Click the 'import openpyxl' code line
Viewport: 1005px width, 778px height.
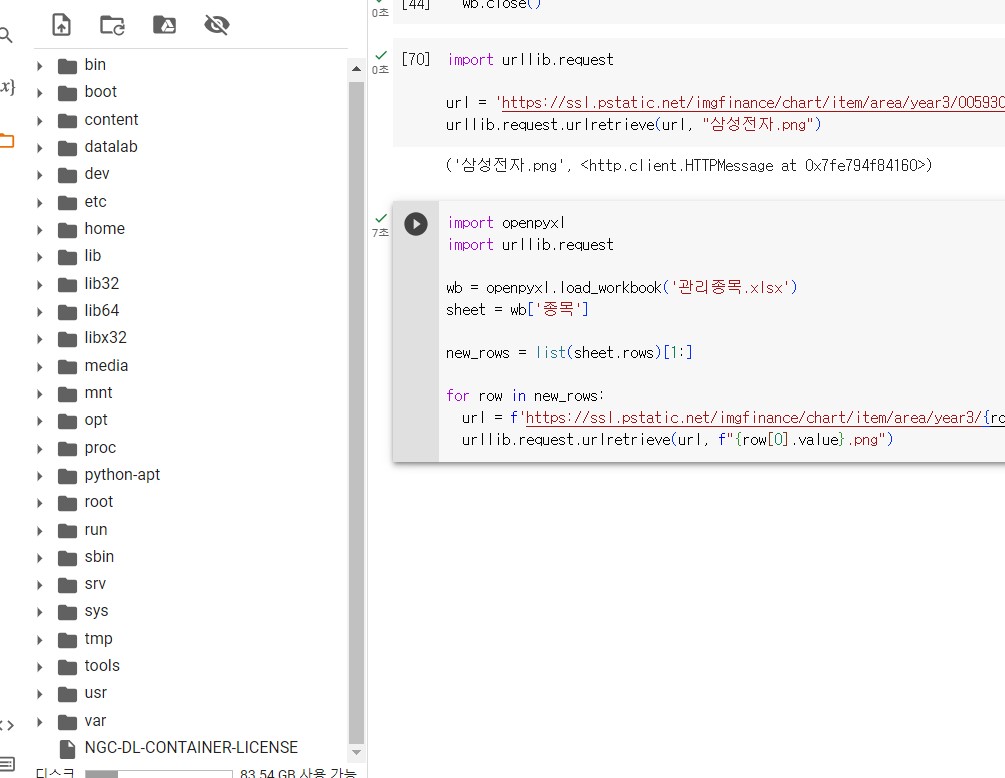506,223
